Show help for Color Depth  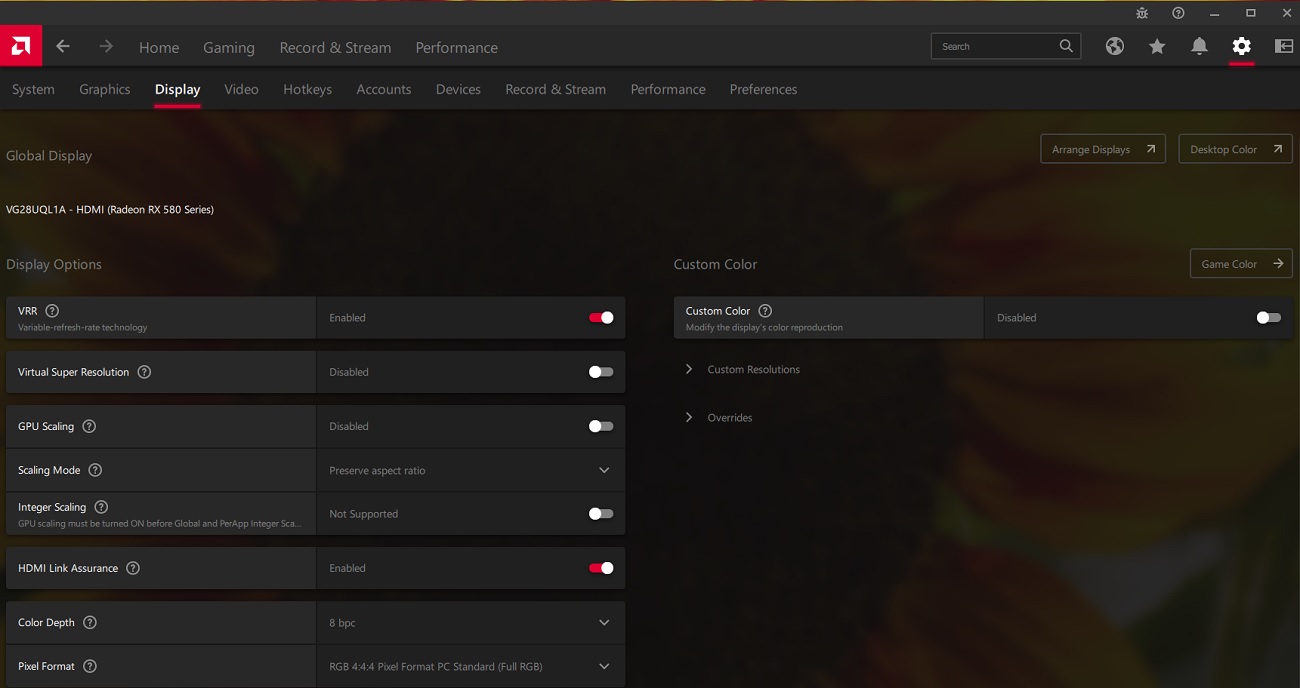[90, 622]
